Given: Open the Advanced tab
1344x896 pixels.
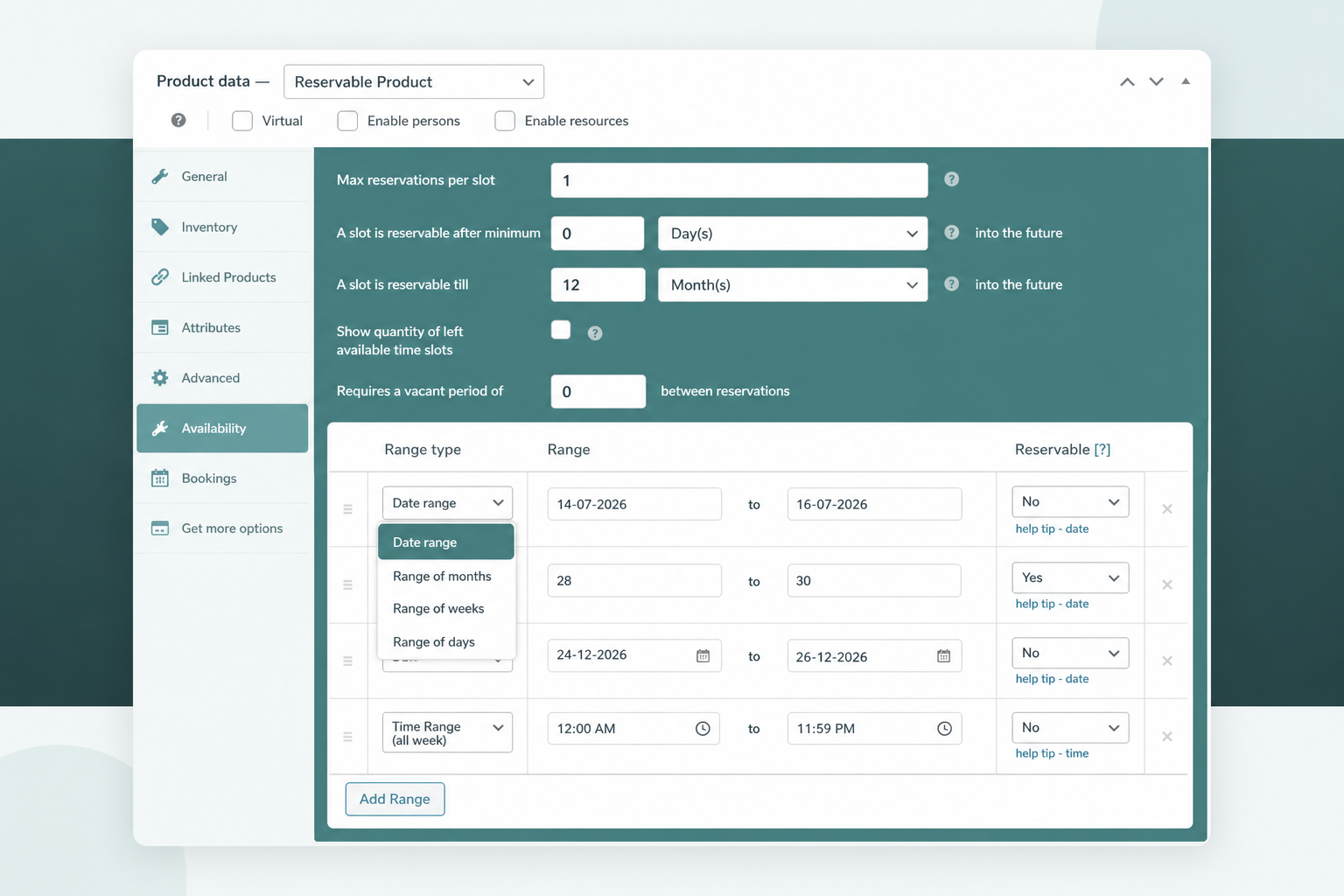Looking at the screenshot, I should (x=223, y=378).
